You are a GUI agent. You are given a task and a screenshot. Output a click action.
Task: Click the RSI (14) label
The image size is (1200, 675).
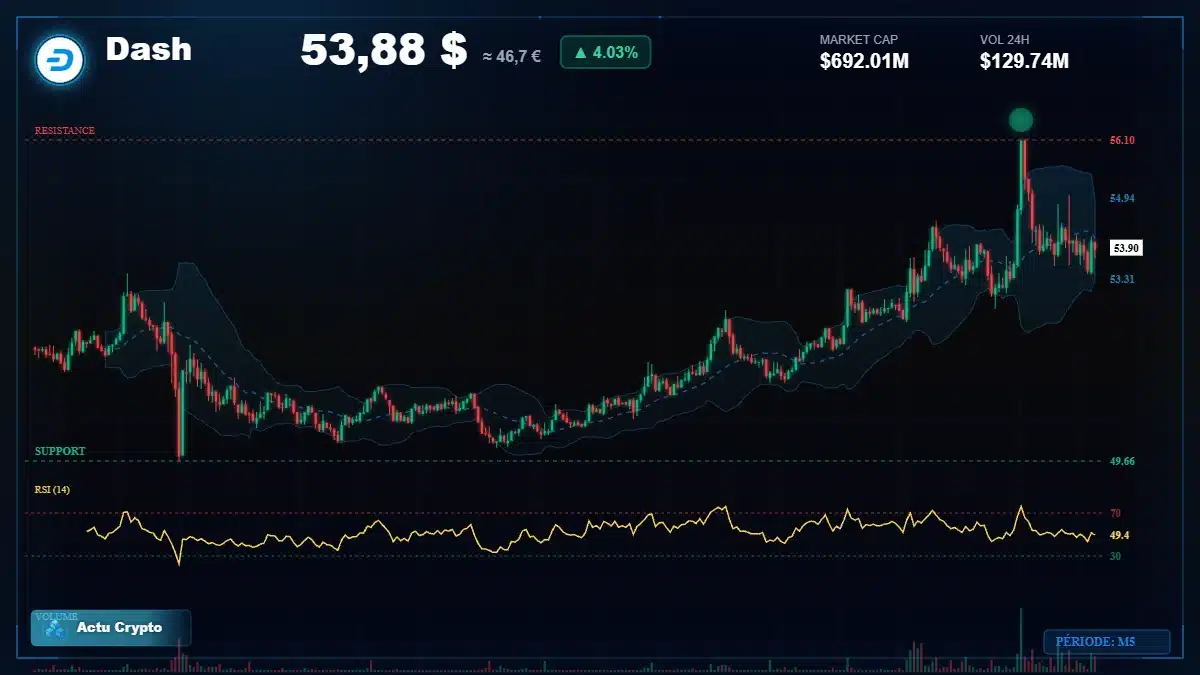coord(52,489)
